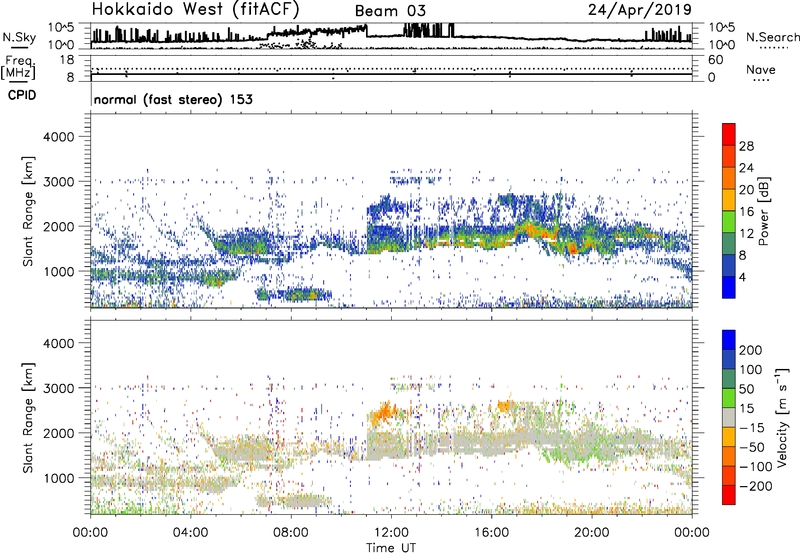This screenshot has height=554, width=800.
Task: Click the date "24/Apr/2019"
Action: (640, 10)
